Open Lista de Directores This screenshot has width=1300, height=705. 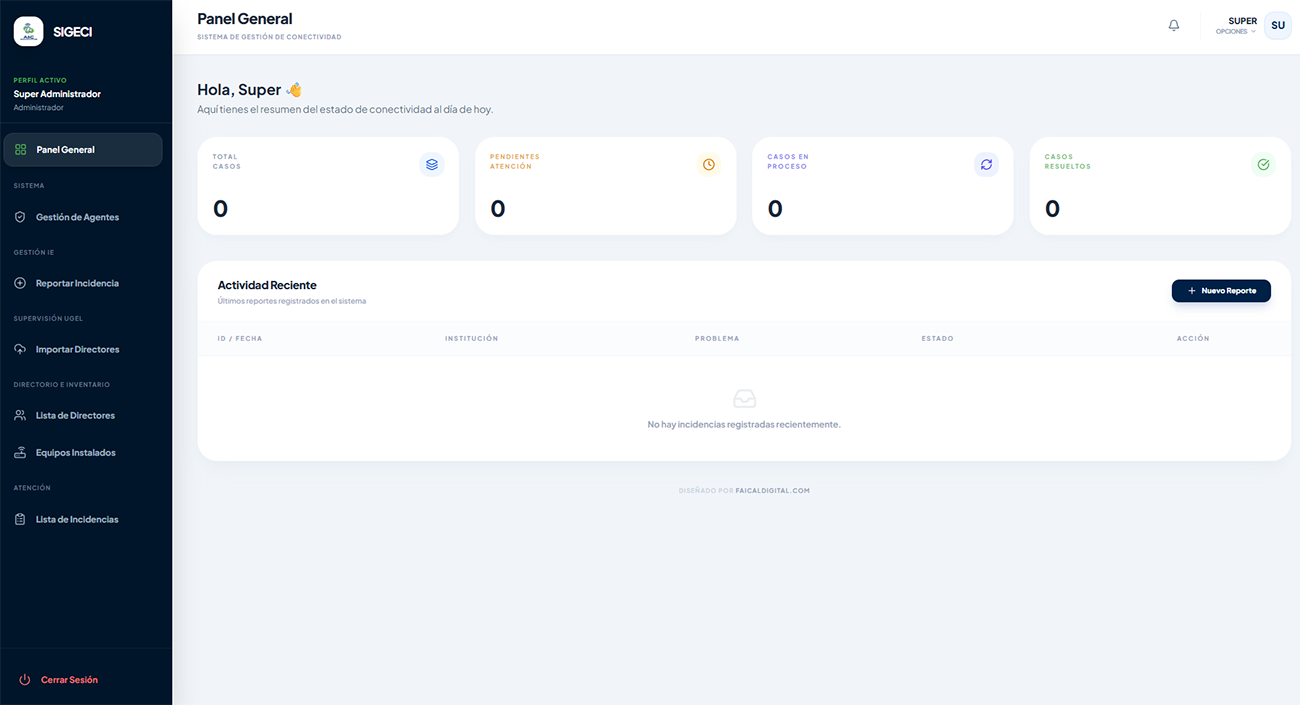click(x=75, y=416)
